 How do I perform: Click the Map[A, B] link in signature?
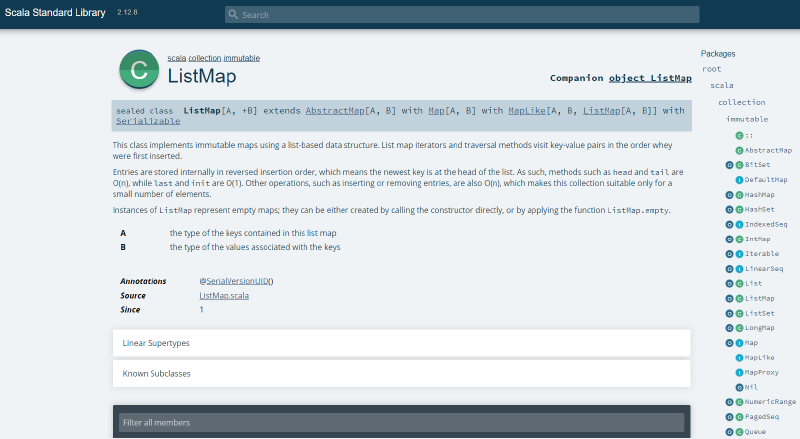[436, 110]
